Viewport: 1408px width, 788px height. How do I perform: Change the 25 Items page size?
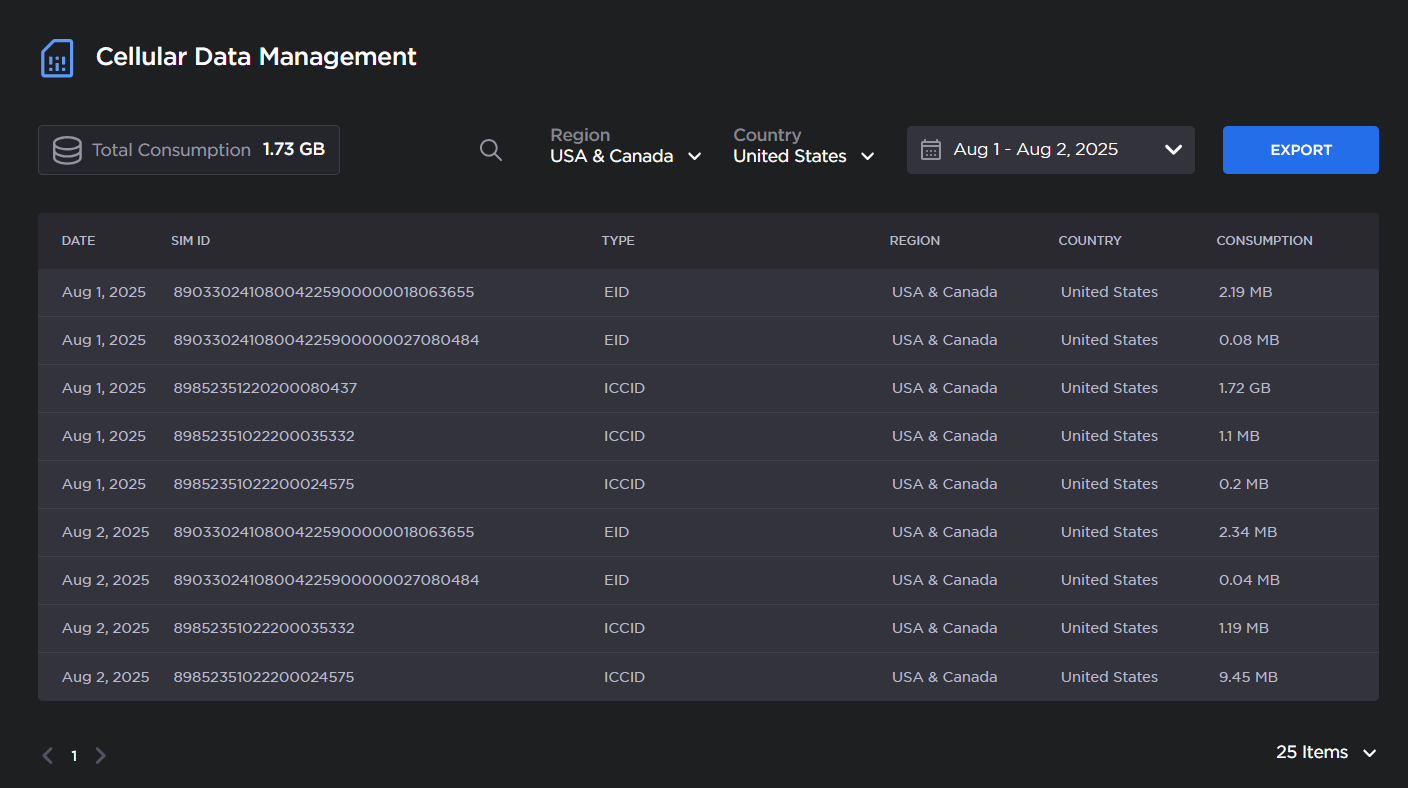click(1325, 752)
